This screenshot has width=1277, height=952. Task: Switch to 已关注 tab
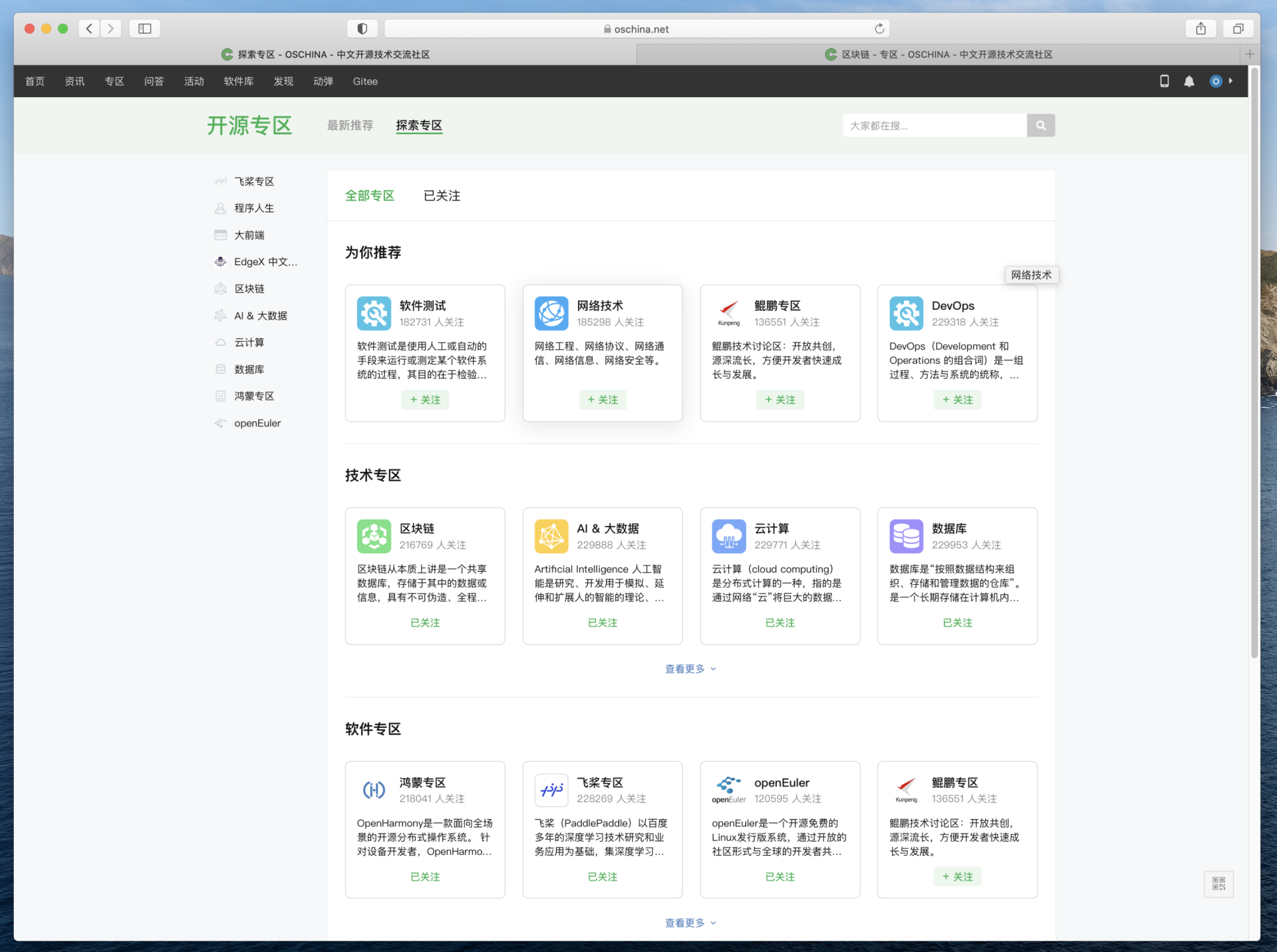442,195
